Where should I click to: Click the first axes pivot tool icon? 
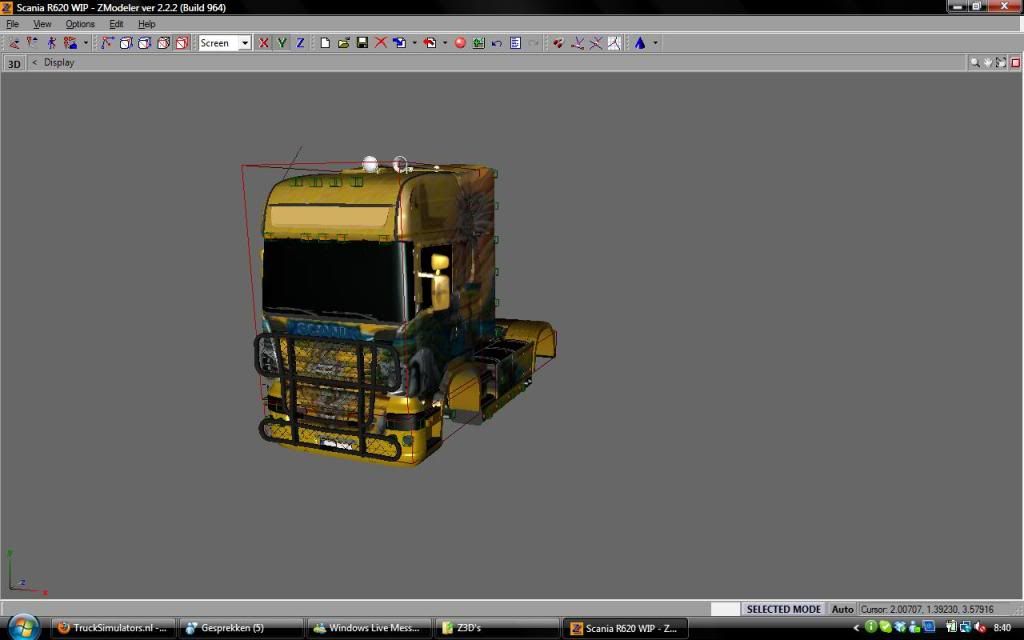pyautogui.click(x=577, y=43)
